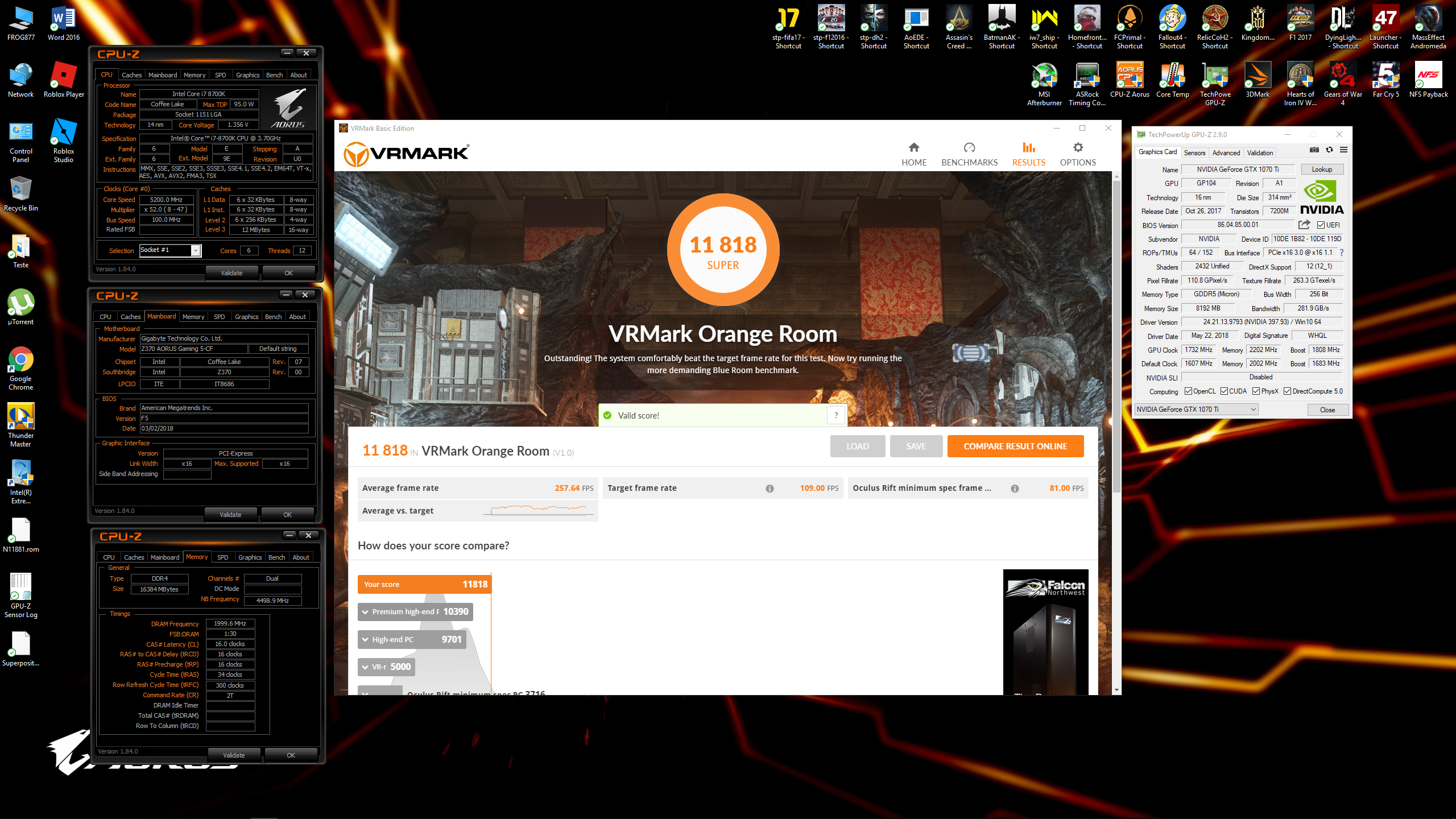Click the LOAD button in VRMark

pyautogui.click(x=857, y=446)
